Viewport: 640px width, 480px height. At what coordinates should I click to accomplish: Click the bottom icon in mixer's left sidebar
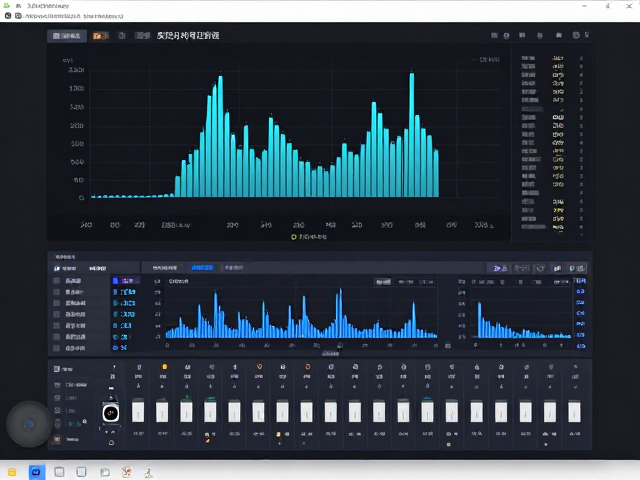[57, 439]
